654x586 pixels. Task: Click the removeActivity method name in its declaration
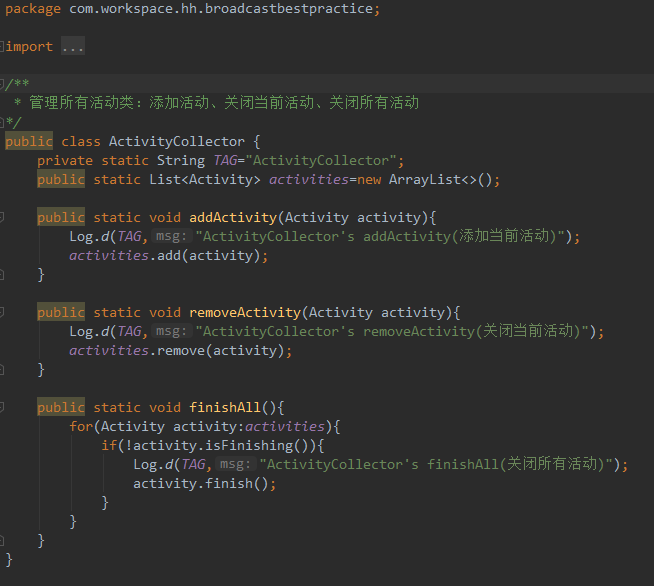pos(245,312)
